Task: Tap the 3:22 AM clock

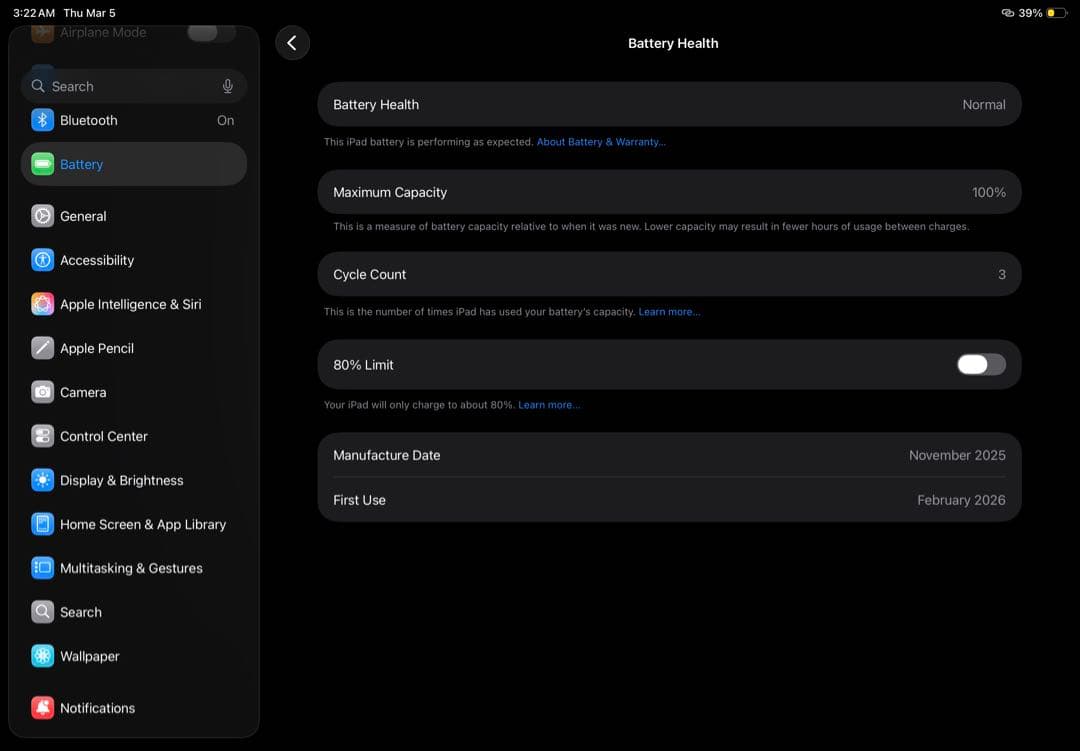Action: [x=34, y=13]
